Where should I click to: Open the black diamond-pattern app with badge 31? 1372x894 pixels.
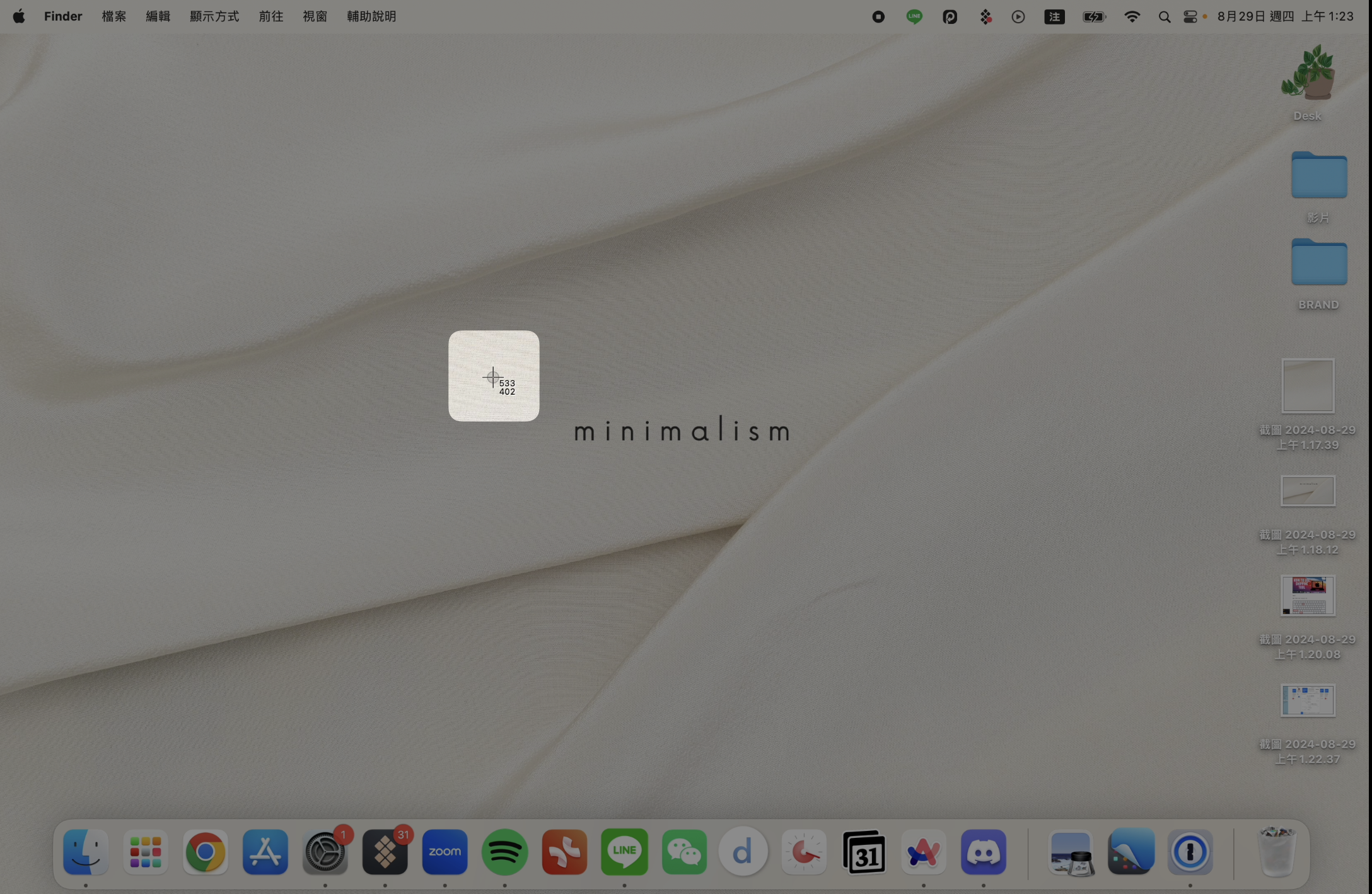pos(385,852)
